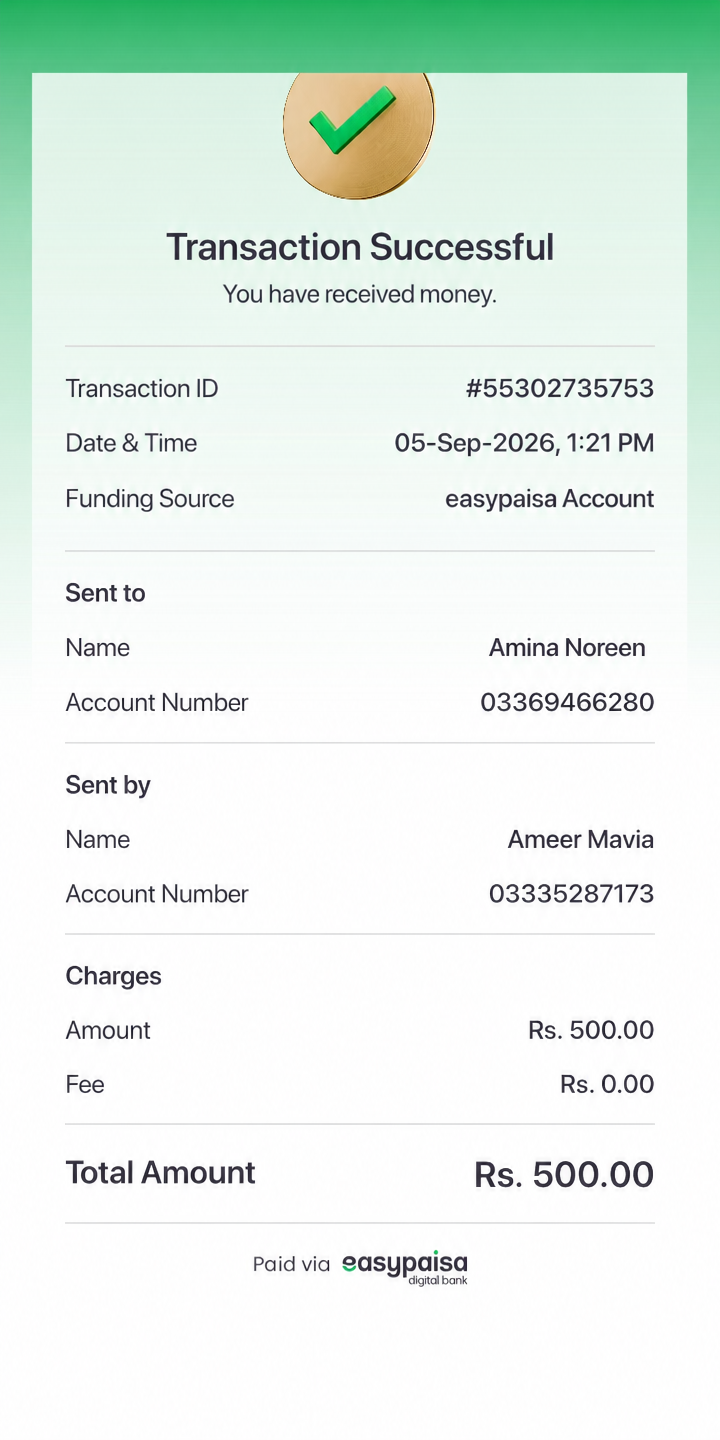The width and height of the screenshot is (720, 1440).
Task: Select the Sent to section header
Action: pyautogui.click(x=105, y=593)
